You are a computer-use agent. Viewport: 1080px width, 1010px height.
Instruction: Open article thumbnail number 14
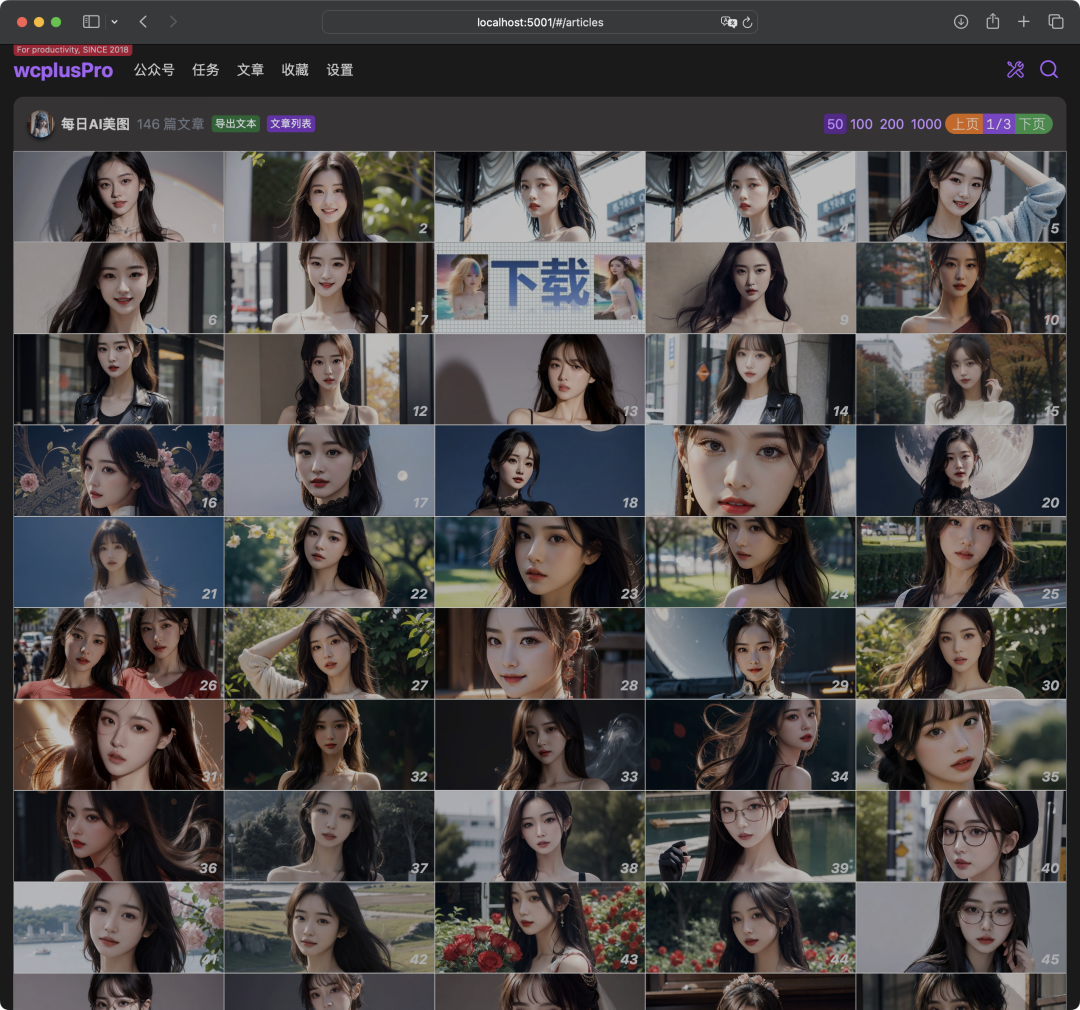pos(750,379)
